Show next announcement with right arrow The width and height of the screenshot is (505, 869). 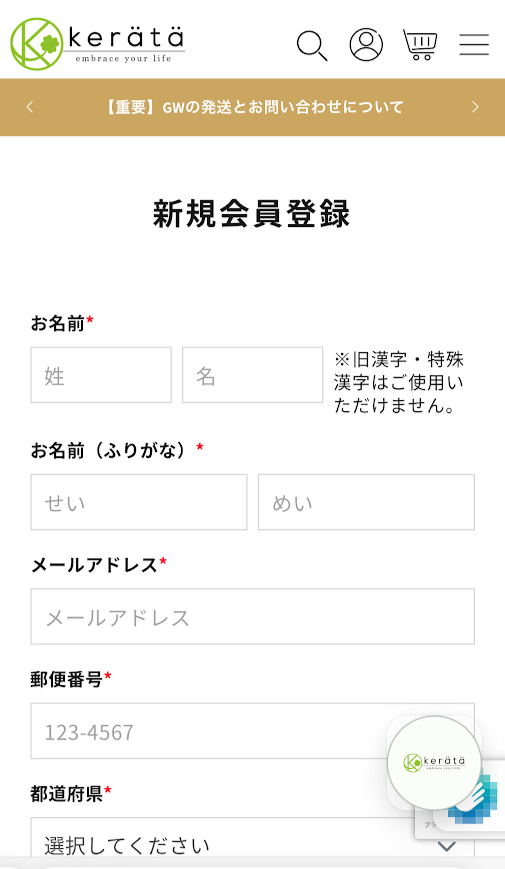(x=475, y=107)
